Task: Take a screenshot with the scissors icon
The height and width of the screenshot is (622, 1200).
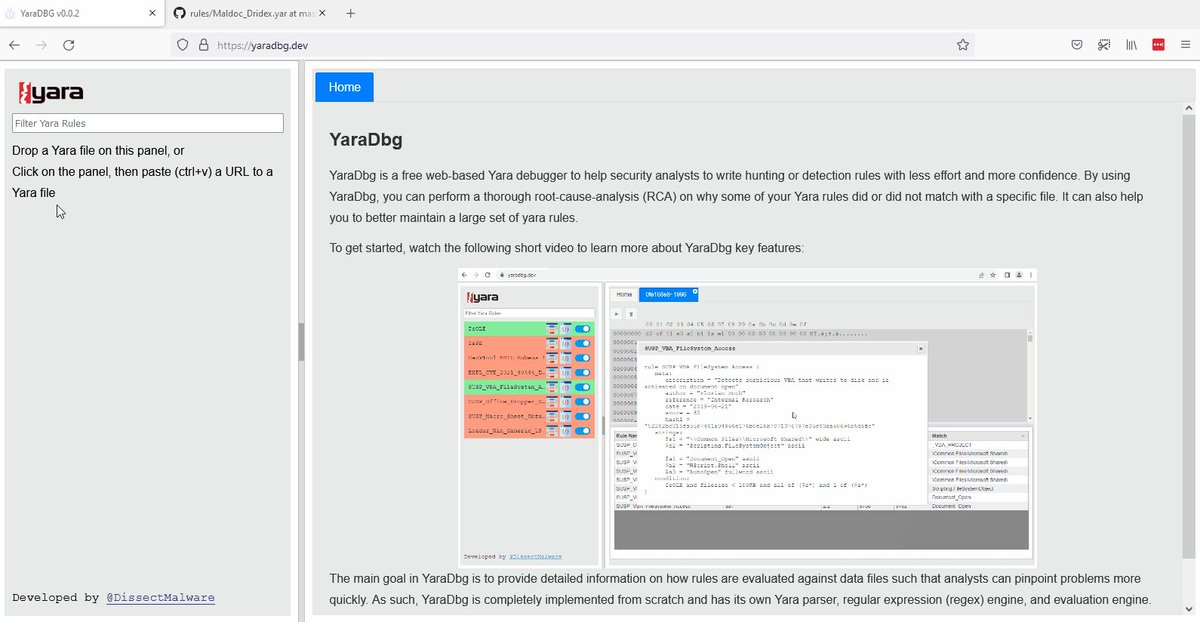Action: pos(1104,45)
